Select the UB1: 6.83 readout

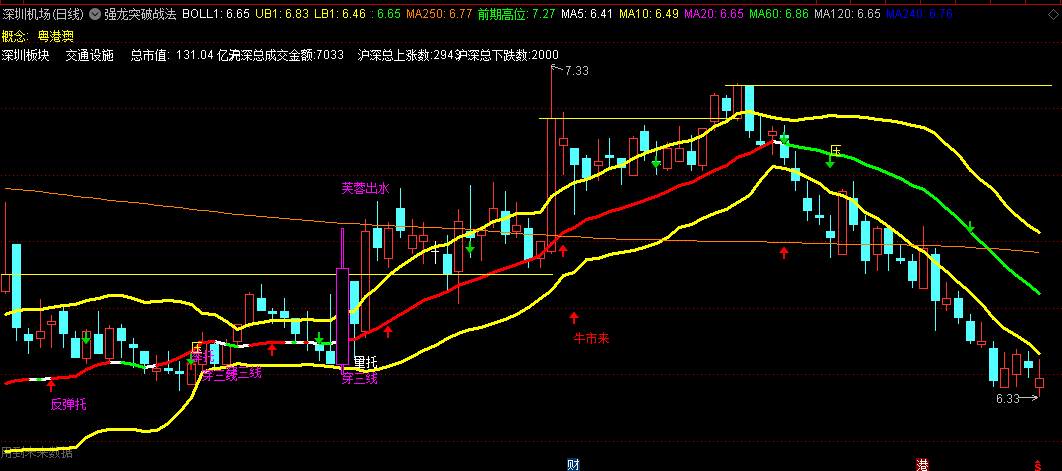pyautogui.click(x=283, y=14)
